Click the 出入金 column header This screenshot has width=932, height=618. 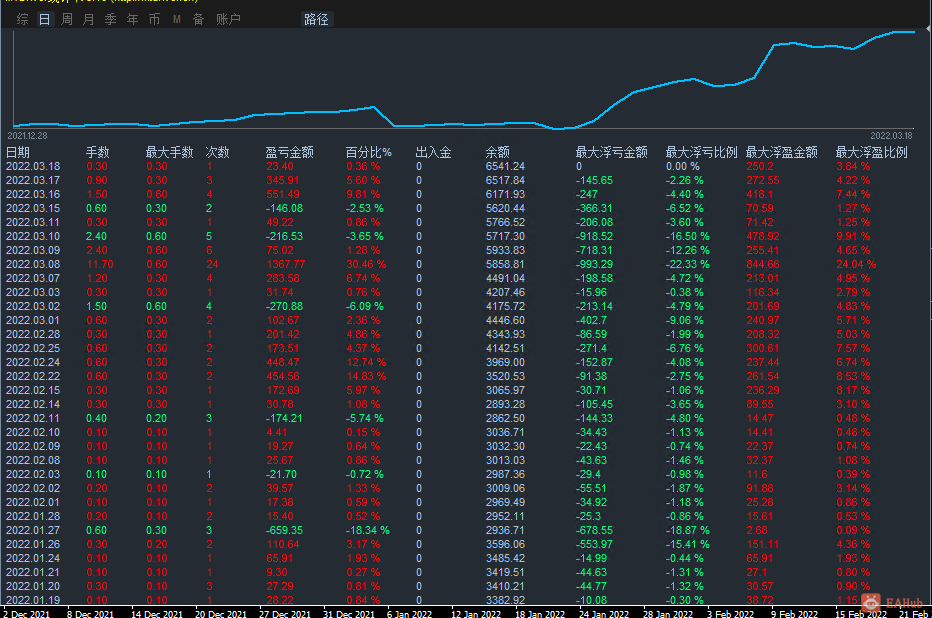(x=433, y=153)
